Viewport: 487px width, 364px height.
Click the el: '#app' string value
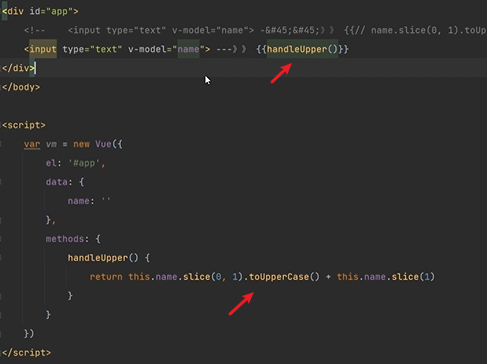pos(87,163)
